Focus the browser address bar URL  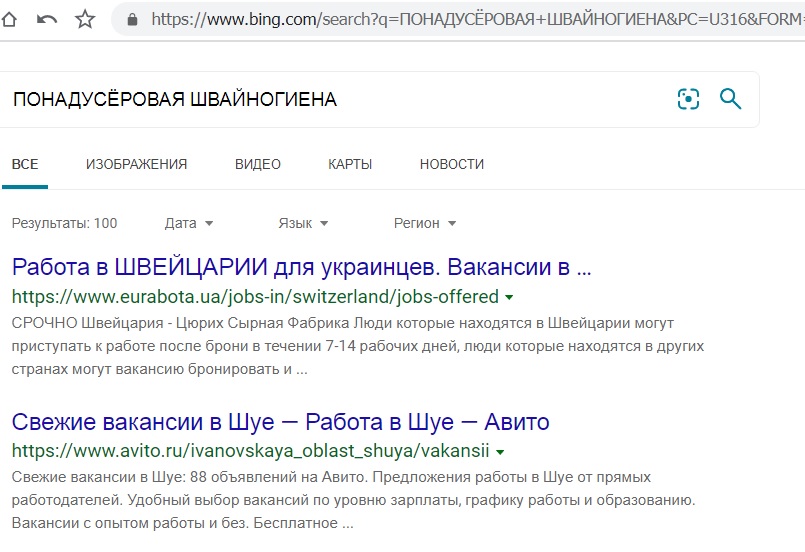coord(477,20)
